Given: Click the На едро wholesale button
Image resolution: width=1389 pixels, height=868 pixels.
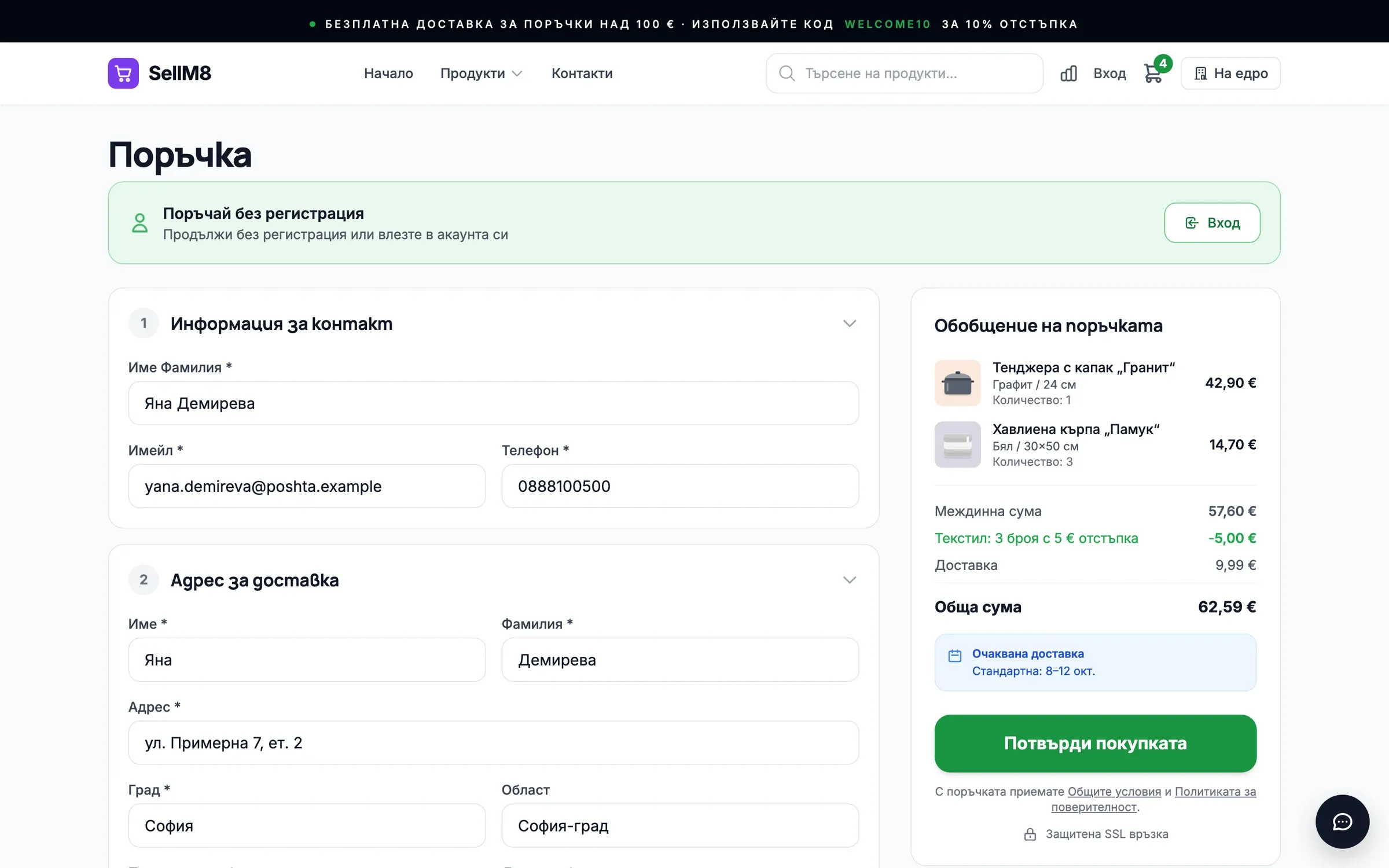Looking at the screenshot, I should click(x=1230, y=73).
